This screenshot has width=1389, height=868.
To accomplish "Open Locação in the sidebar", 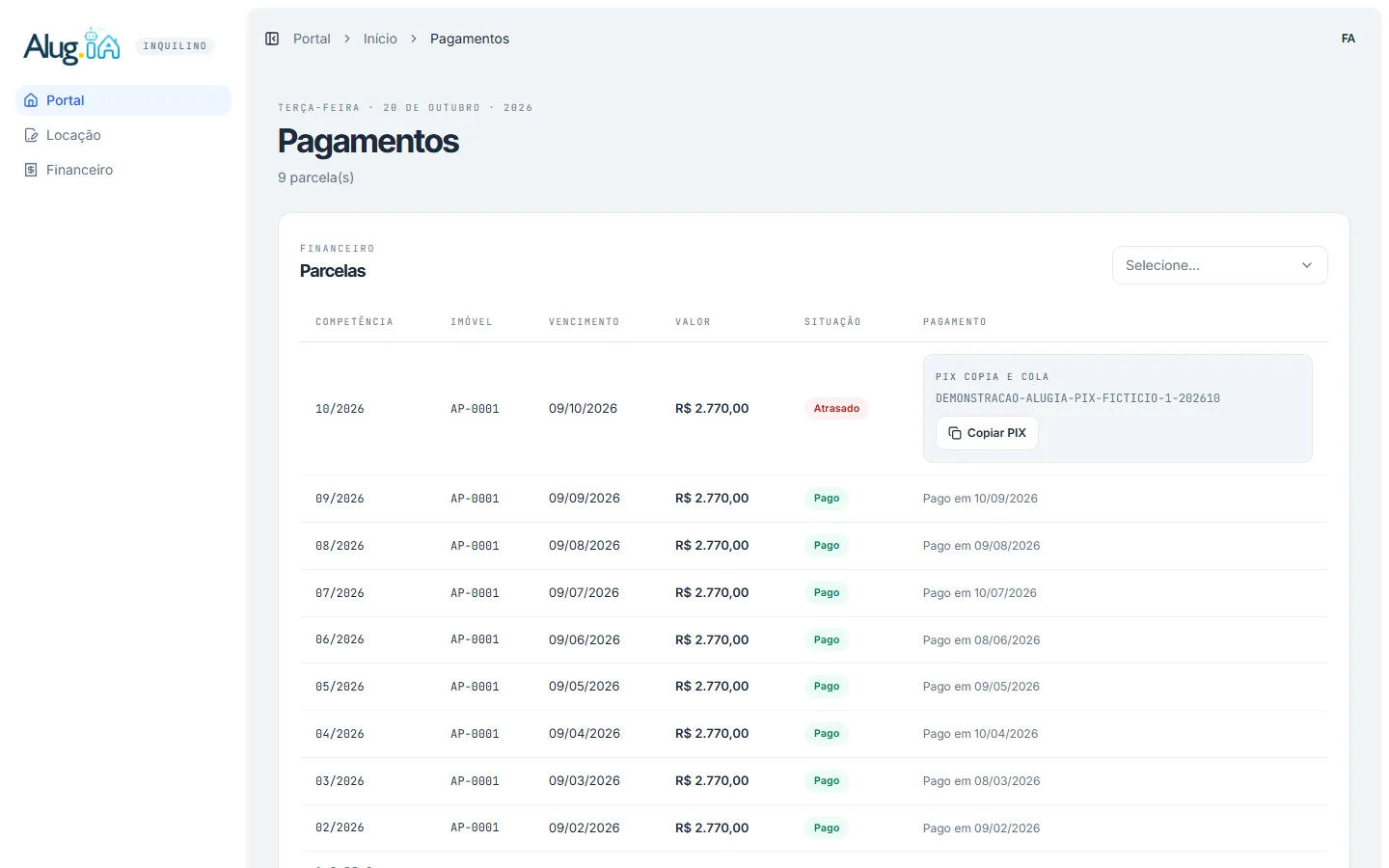I will pos(123,135).
